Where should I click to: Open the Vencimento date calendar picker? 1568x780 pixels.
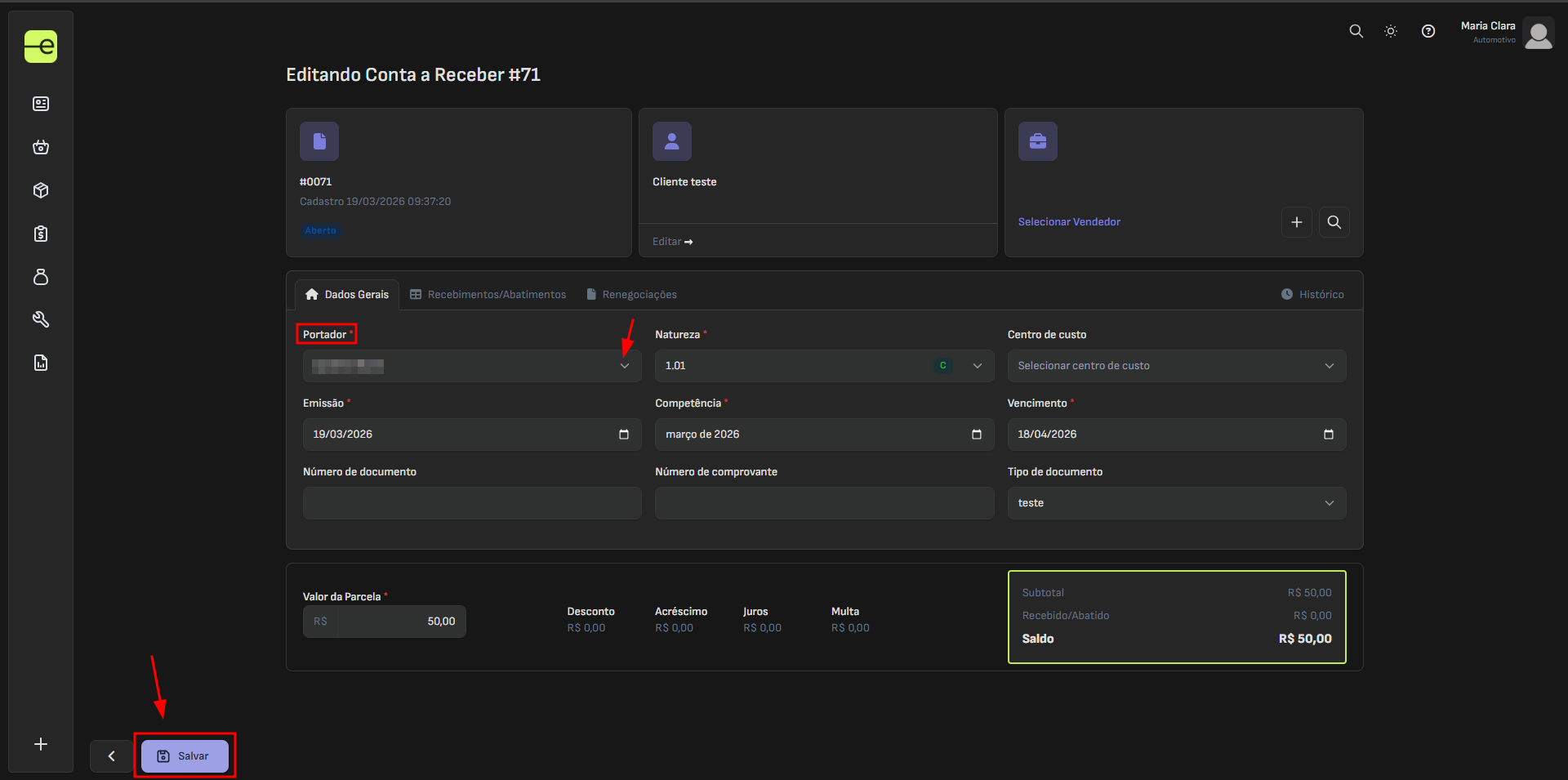click(1328, 435)
